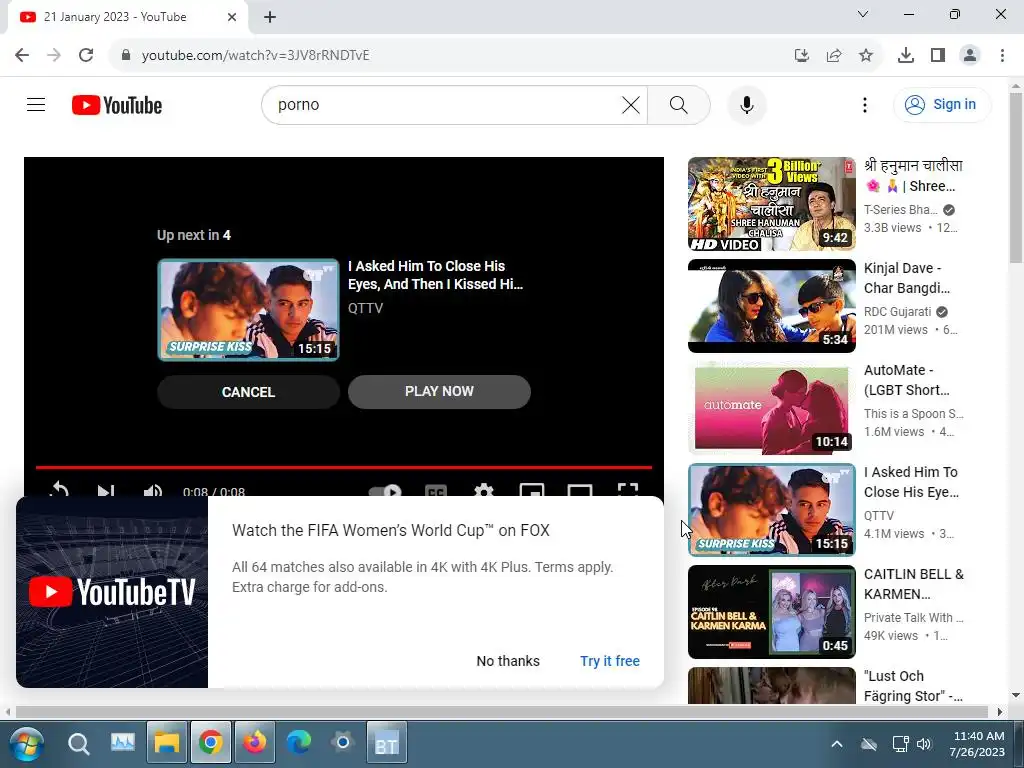Dismiss promo with No thanks
1024x768 pixels.
(x=508, y=661)
